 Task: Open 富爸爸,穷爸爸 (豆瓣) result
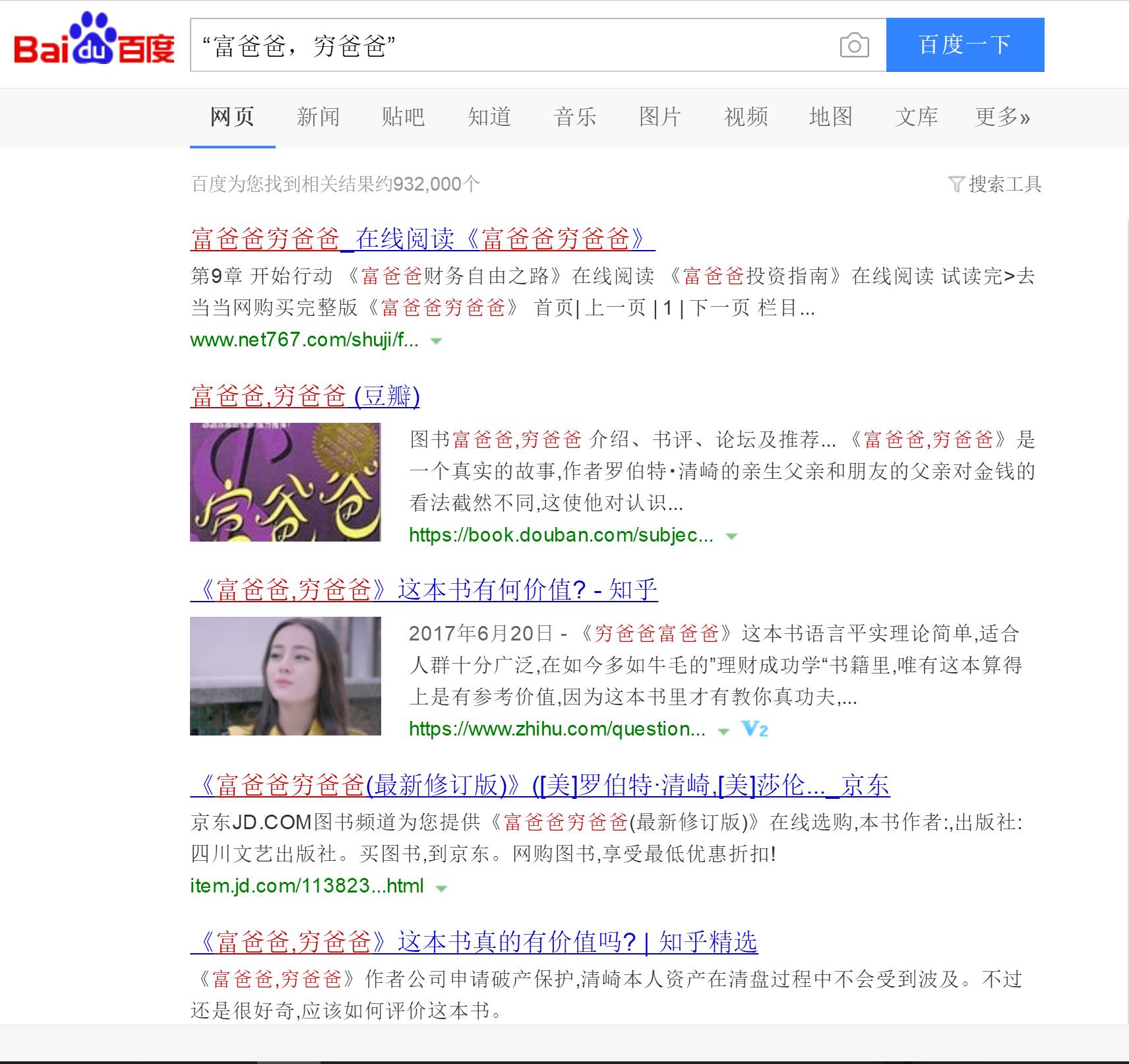[x=305, y=396]
